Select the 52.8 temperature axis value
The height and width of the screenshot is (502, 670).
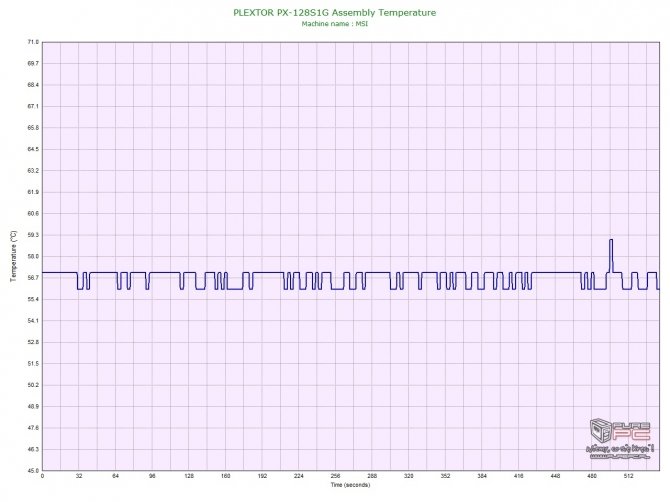pyautogui.click(x=33, y=342)
